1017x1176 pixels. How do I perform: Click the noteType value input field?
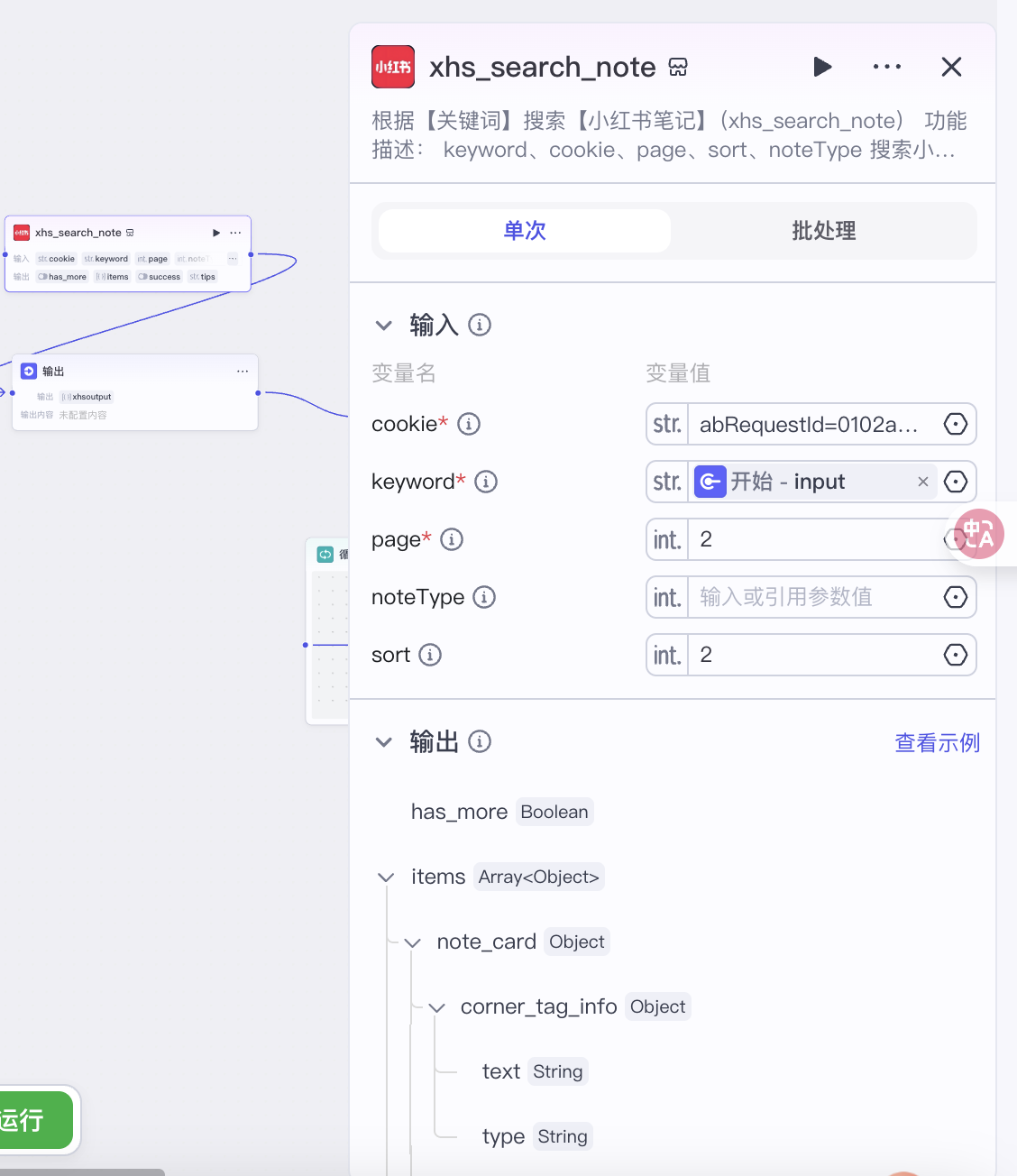coord(811,597)
